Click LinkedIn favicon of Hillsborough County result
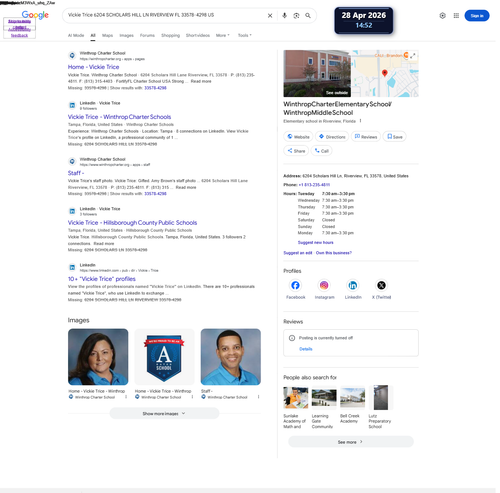The height and width of the screenshot is (493, 500). pos(72,211)
